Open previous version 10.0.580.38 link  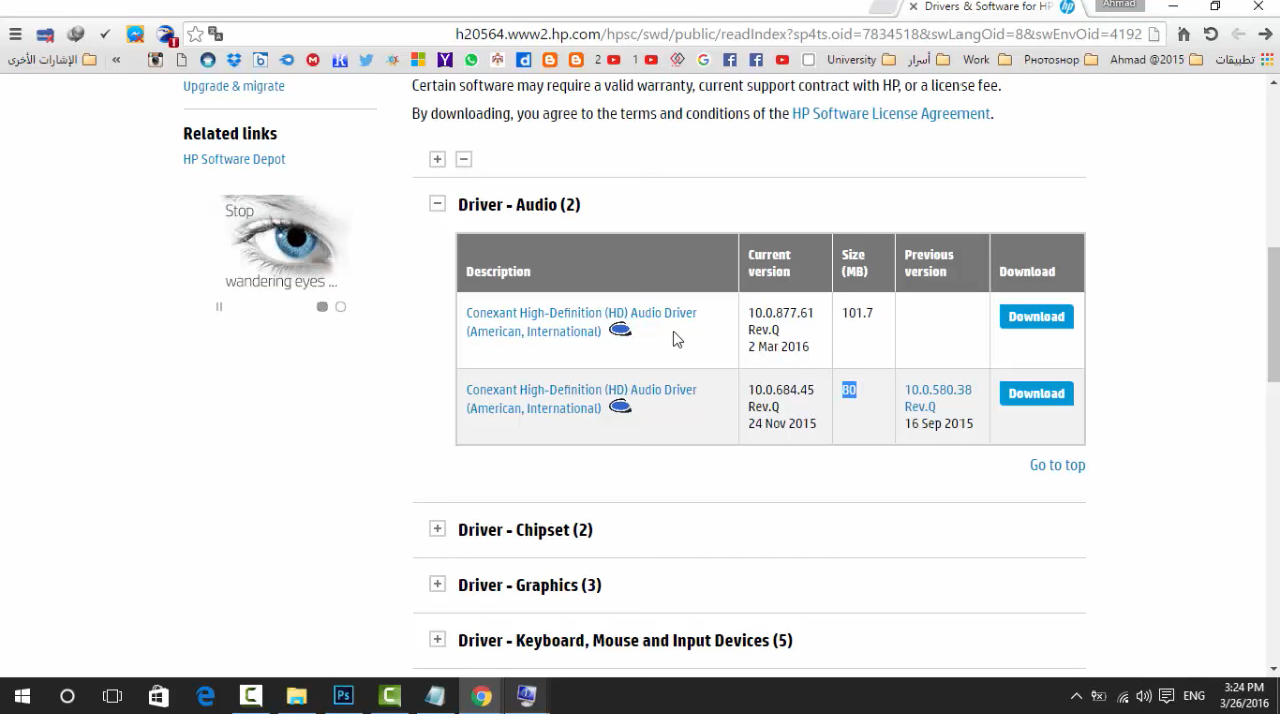click(x=938, y=398)
